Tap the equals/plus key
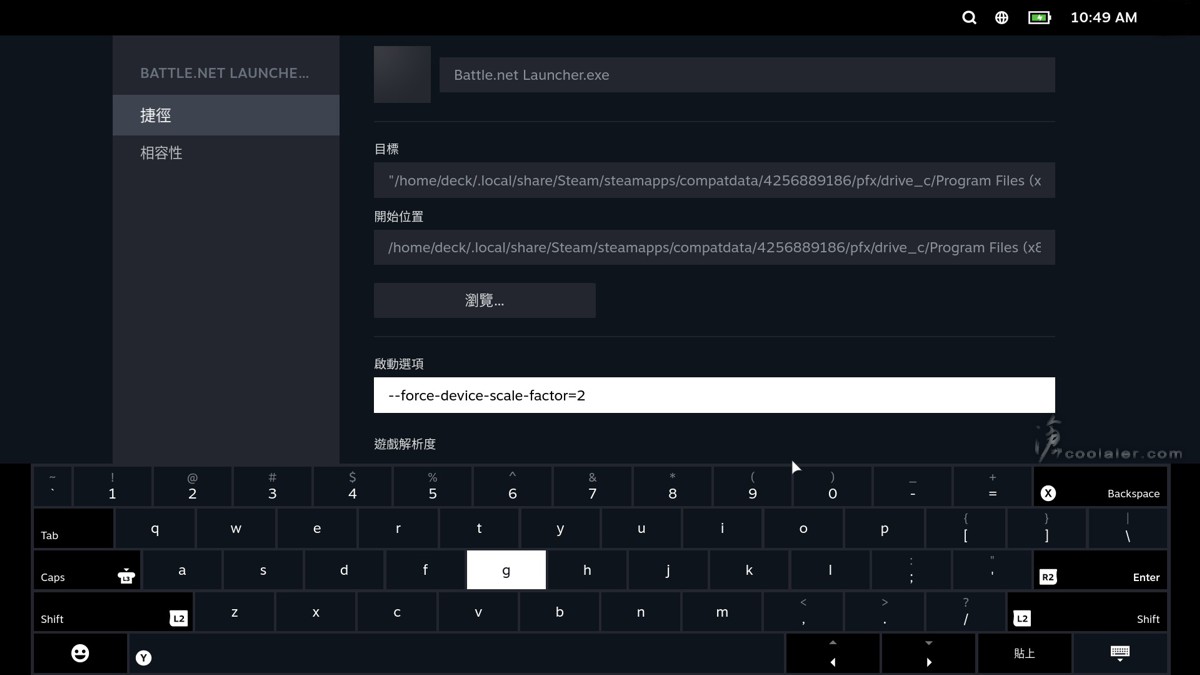 (992, 486)
